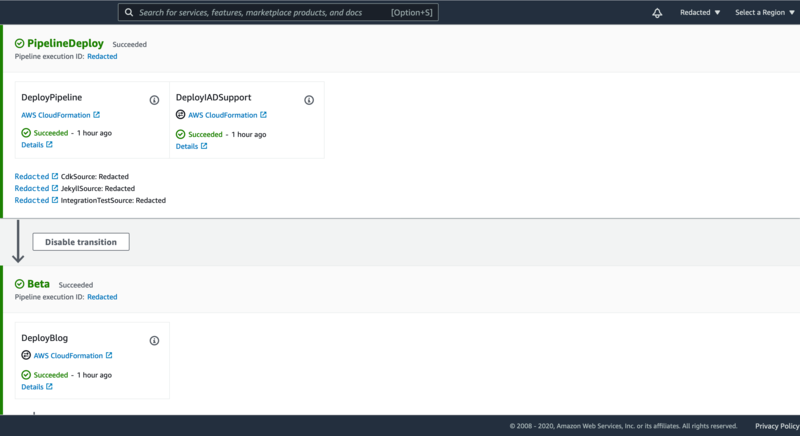This screenshot has height=436, width=800.
Task: Open Redacted link for IntegrationTestSource
Action: coord(32,200)
